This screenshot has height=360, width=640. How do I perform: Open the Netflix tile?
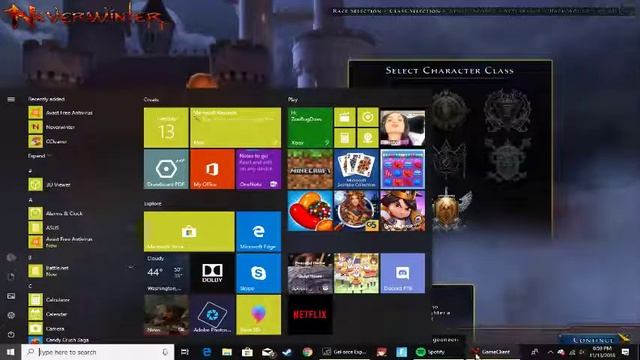point(310,315)
